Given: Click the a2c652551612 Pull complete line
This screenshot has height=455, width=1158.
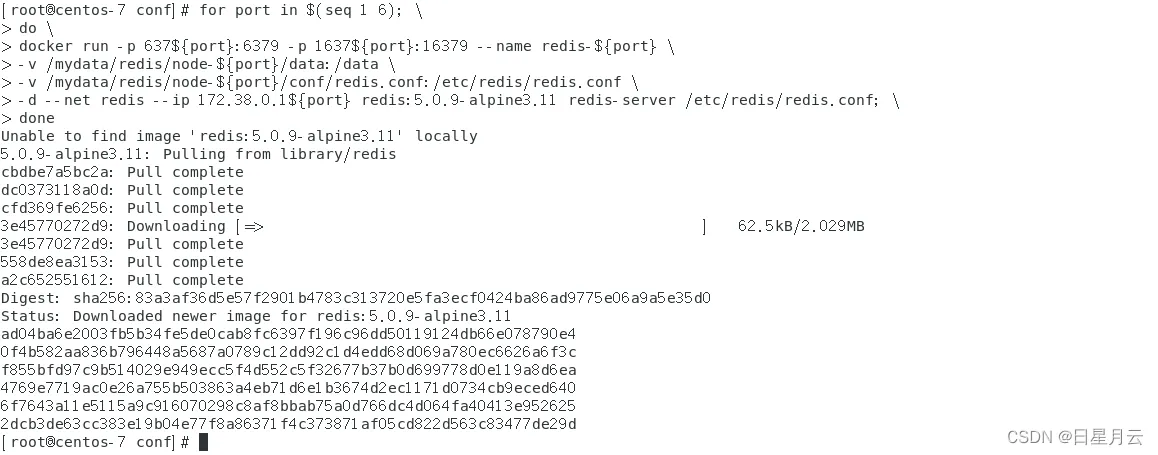Looking at the screenshot, I should click(x=122, y=280).
